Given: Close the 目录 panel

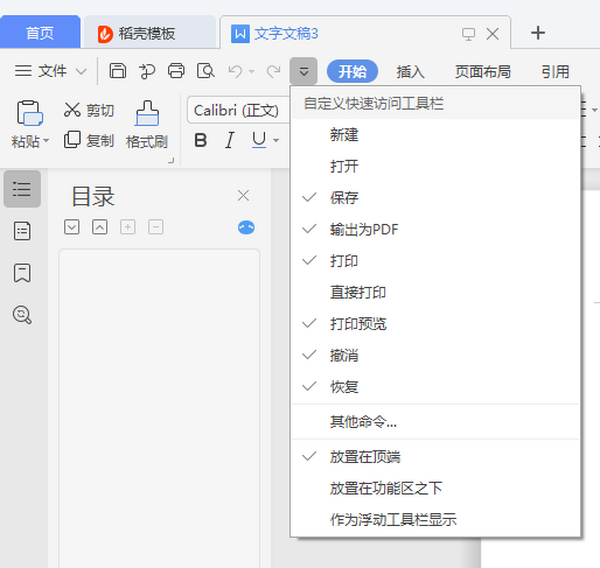Looking at the screenshot, I should click(x=243, y=196).
